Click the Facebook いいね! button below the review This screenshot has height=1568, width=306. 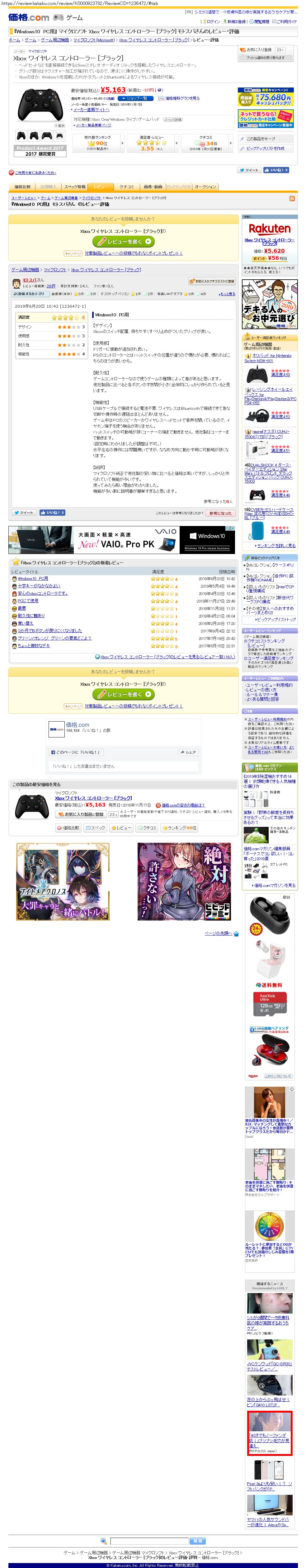tap(53, 513)
